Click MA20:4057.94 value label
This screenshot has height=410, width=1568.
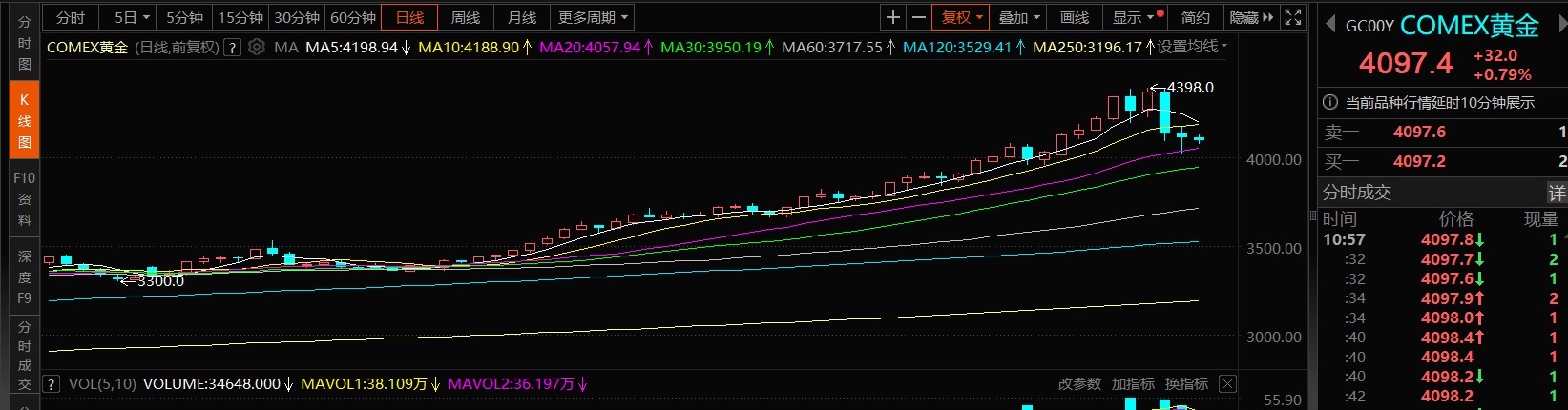pos(590,47)
